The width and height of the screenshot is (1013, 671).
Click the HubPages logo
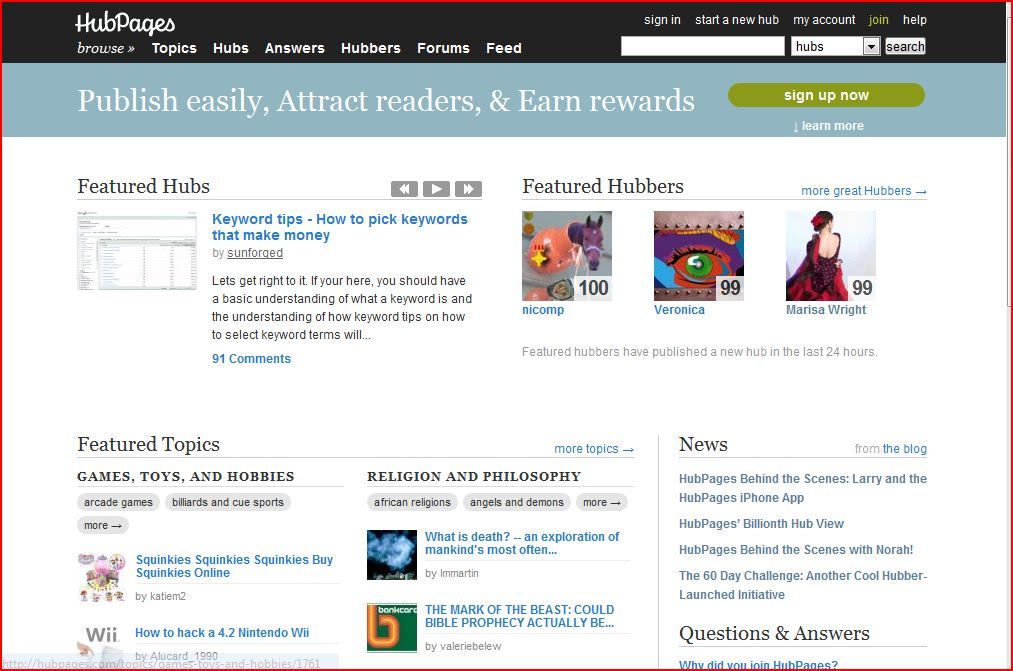point(125,23)
